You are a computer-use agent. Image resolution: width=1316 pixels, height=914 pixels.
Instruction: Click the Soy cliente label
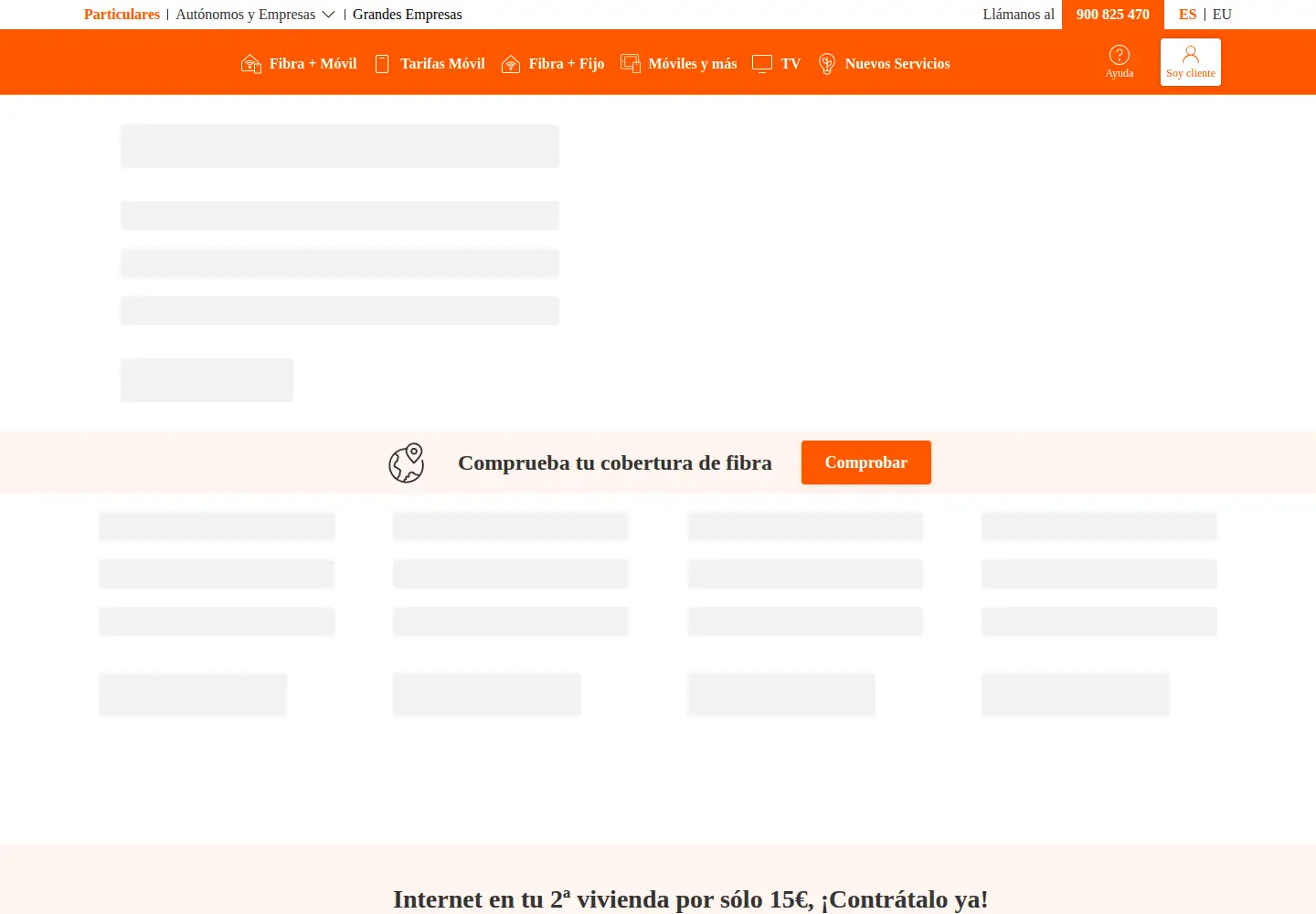1191,74
